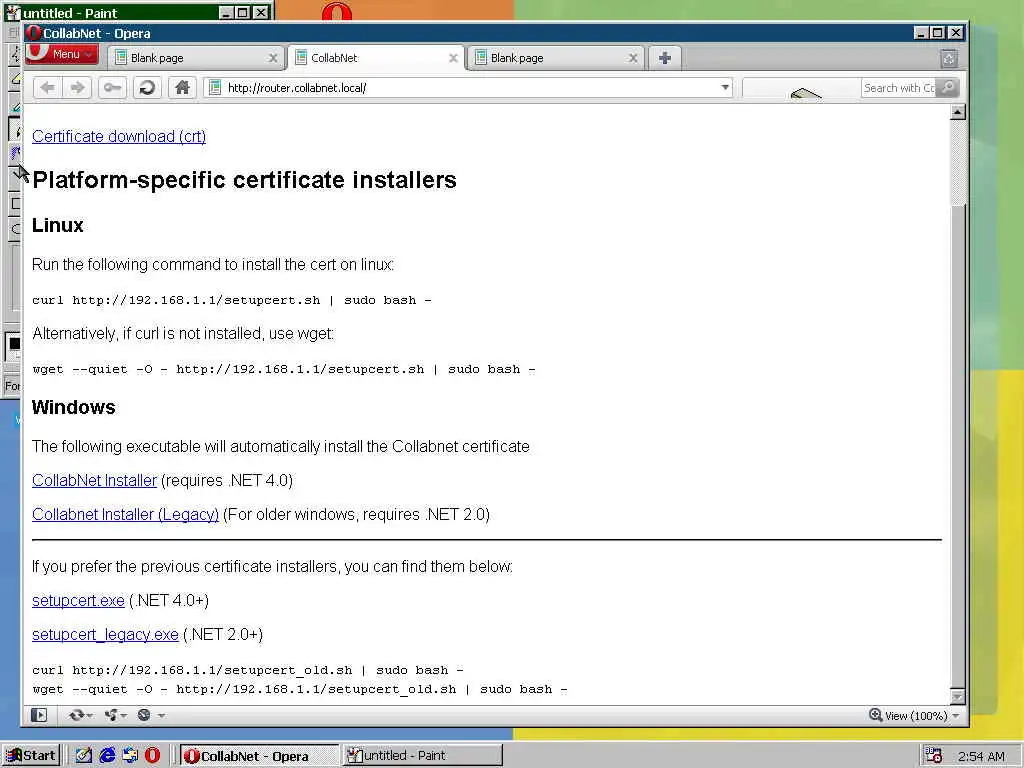Download setupcert_legacy.exe link
Viewport: 1024px width, 768px height.
pyautogui.click(x=105, y=635)
